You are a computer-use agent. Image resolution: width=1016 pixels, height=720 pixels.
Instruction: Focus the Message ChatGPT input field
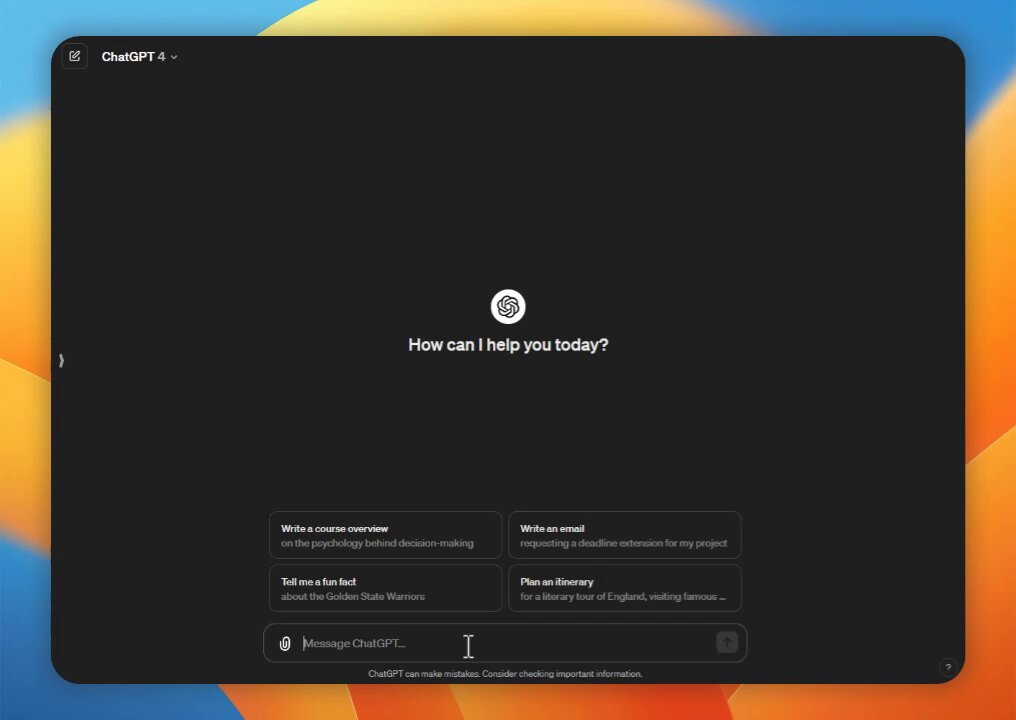click(x=505, y=644)
